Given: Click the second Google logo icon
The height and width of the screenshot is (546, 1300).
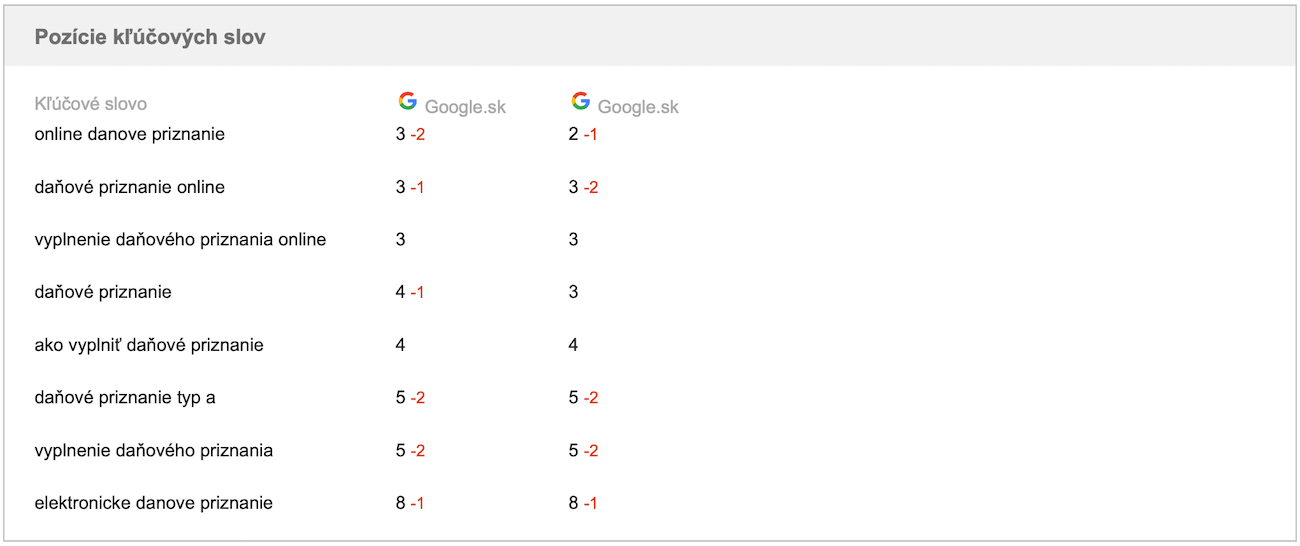Looking at the screenshot, I should pyautogui.click(x=580, y=101).
